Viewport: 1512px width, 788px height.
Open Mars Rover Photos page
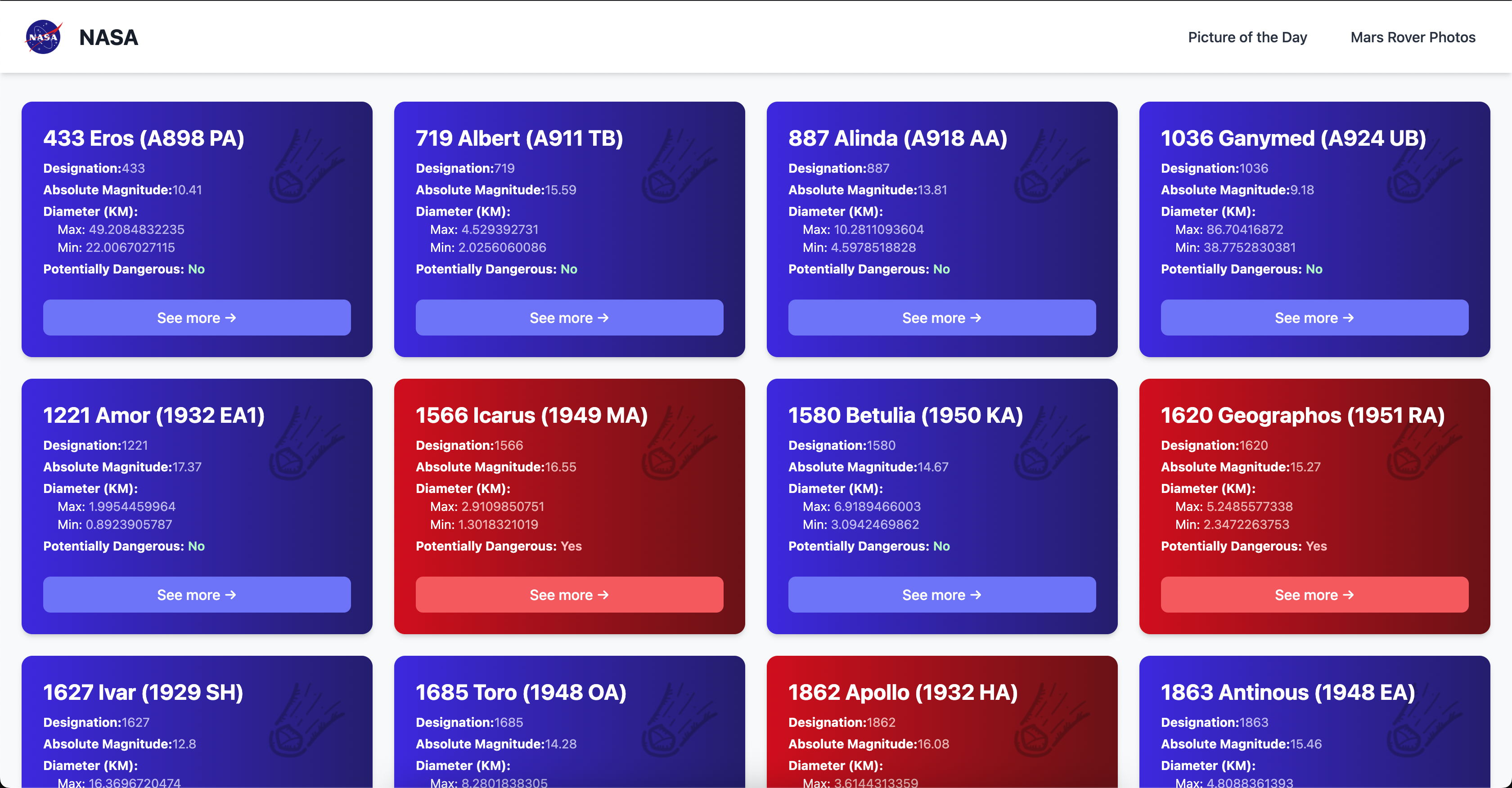tap(1413, 37)
